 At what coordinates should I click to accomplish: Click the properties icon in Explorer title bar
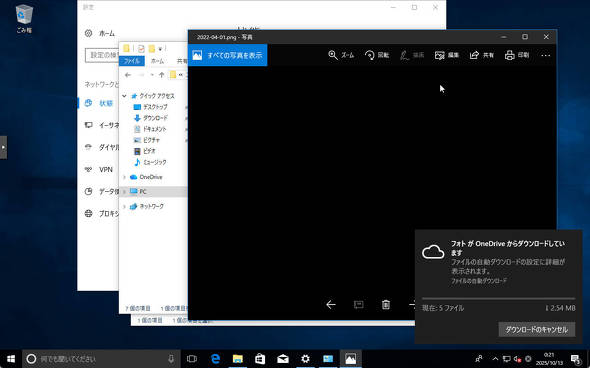pyautogui.click(x=141, y=49)
